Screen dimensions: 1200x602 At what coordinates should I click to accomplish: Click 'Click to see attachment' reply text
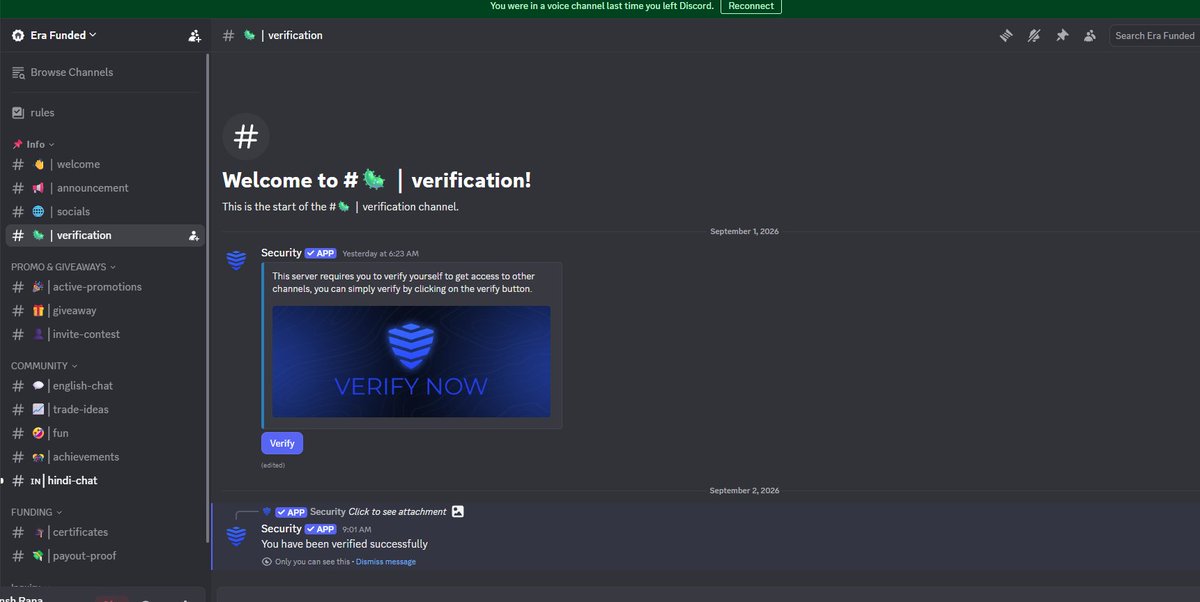(x=397, y=512)
